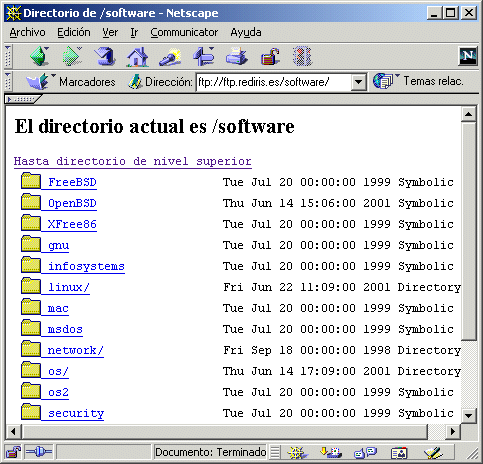483x464 pixels.
Task: Open the Composer pen icon
Action: (433, 453)
